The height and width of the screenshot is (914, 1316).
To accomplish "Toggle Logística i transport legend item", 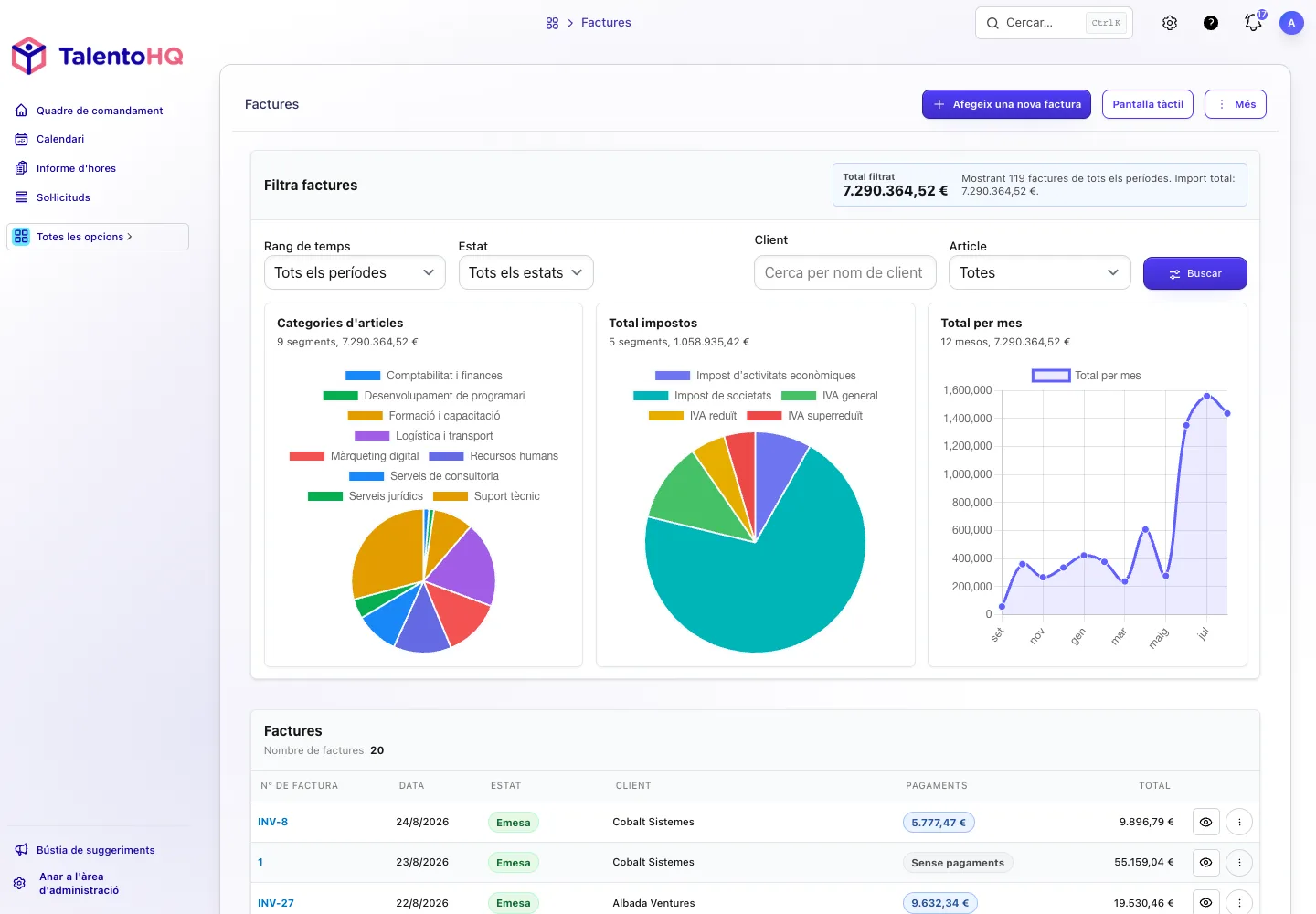I will tap(424, 436).
